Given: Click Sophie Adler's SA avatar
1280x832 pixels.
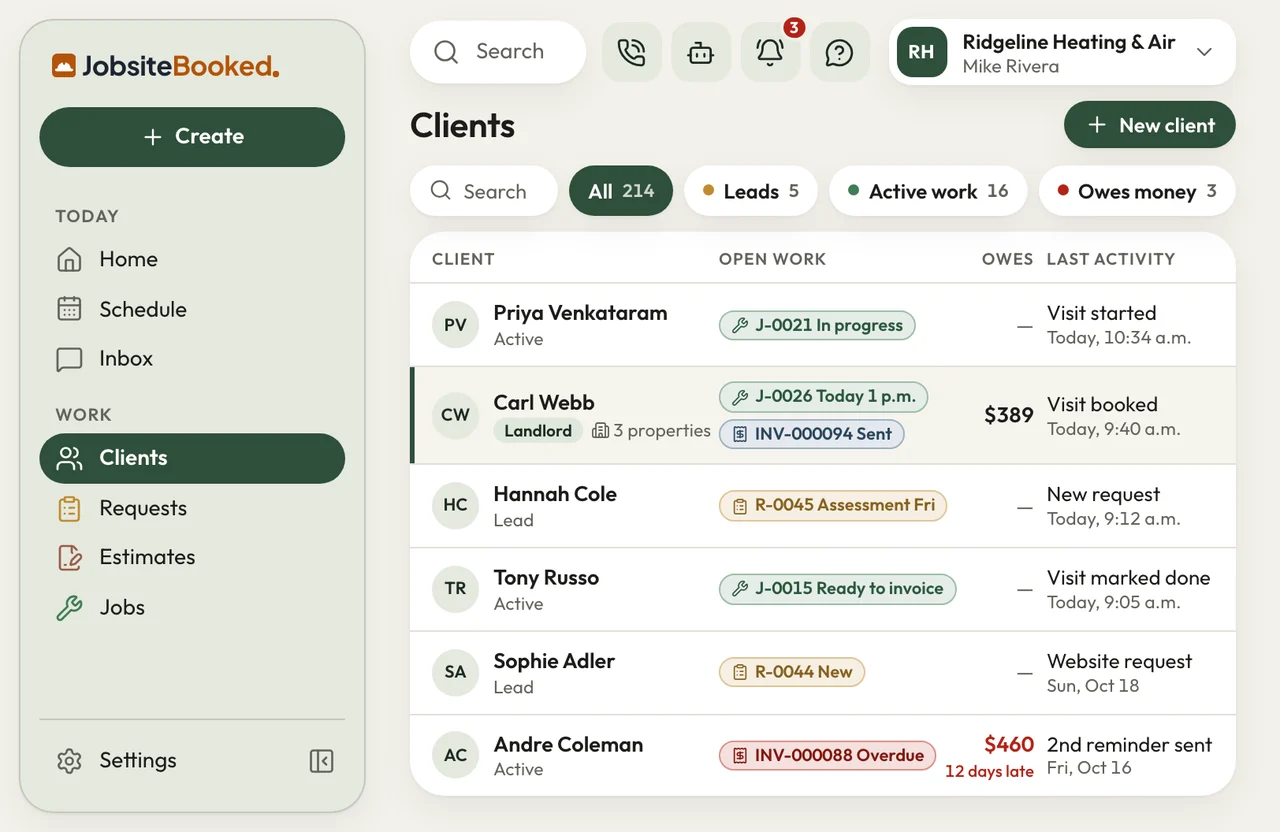Looking at the screenshot, I should click(x=455, y=673).
